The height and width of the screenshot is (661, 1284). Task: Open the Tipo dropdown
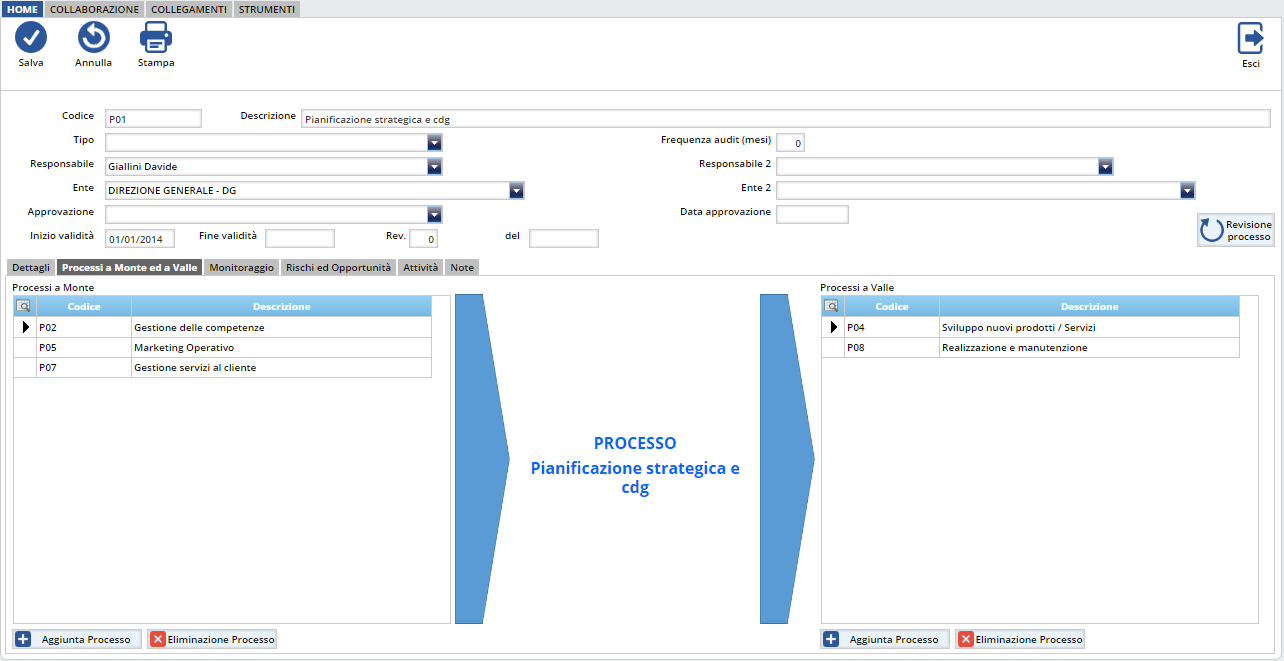[x=434, y=143]
